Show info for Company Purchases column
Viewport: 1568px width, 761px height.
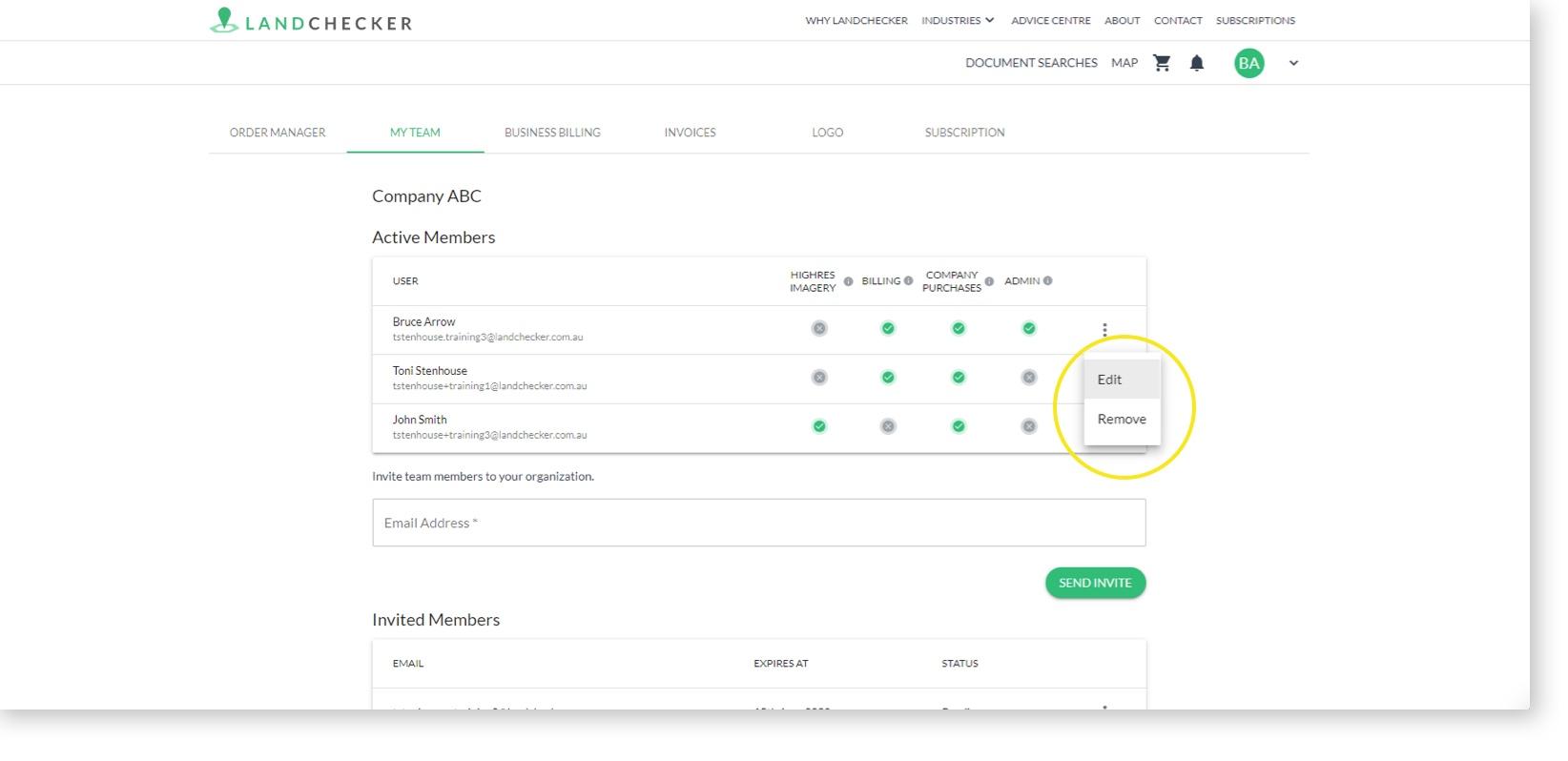989,281
